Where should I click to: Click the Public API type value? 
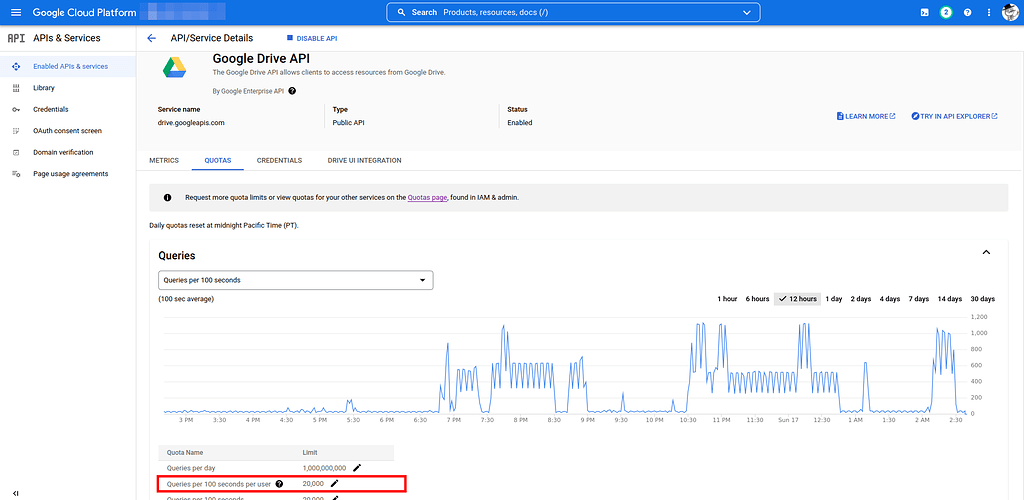347,123
